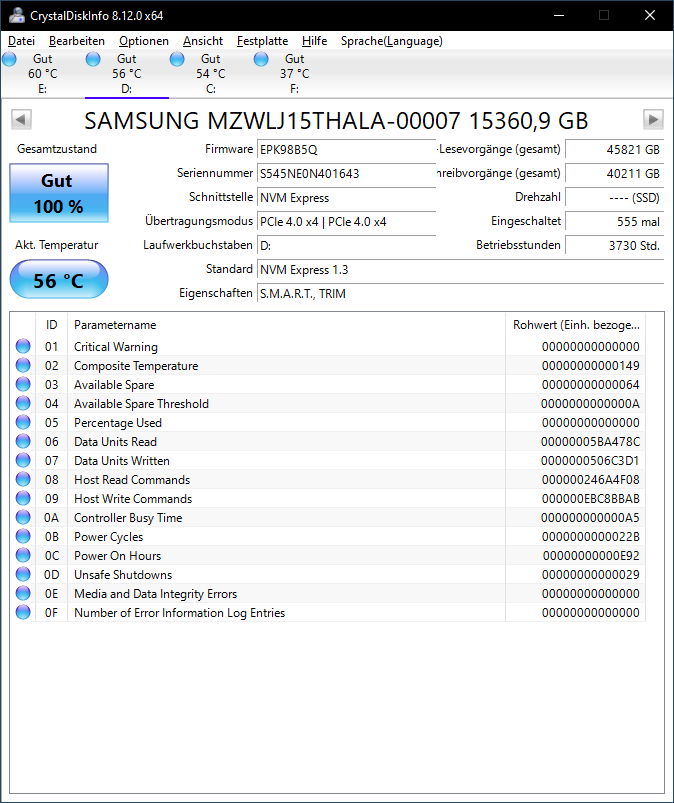Click the ID column header
The width and height of the screenshot is (674, 803).
click(51, 325)
